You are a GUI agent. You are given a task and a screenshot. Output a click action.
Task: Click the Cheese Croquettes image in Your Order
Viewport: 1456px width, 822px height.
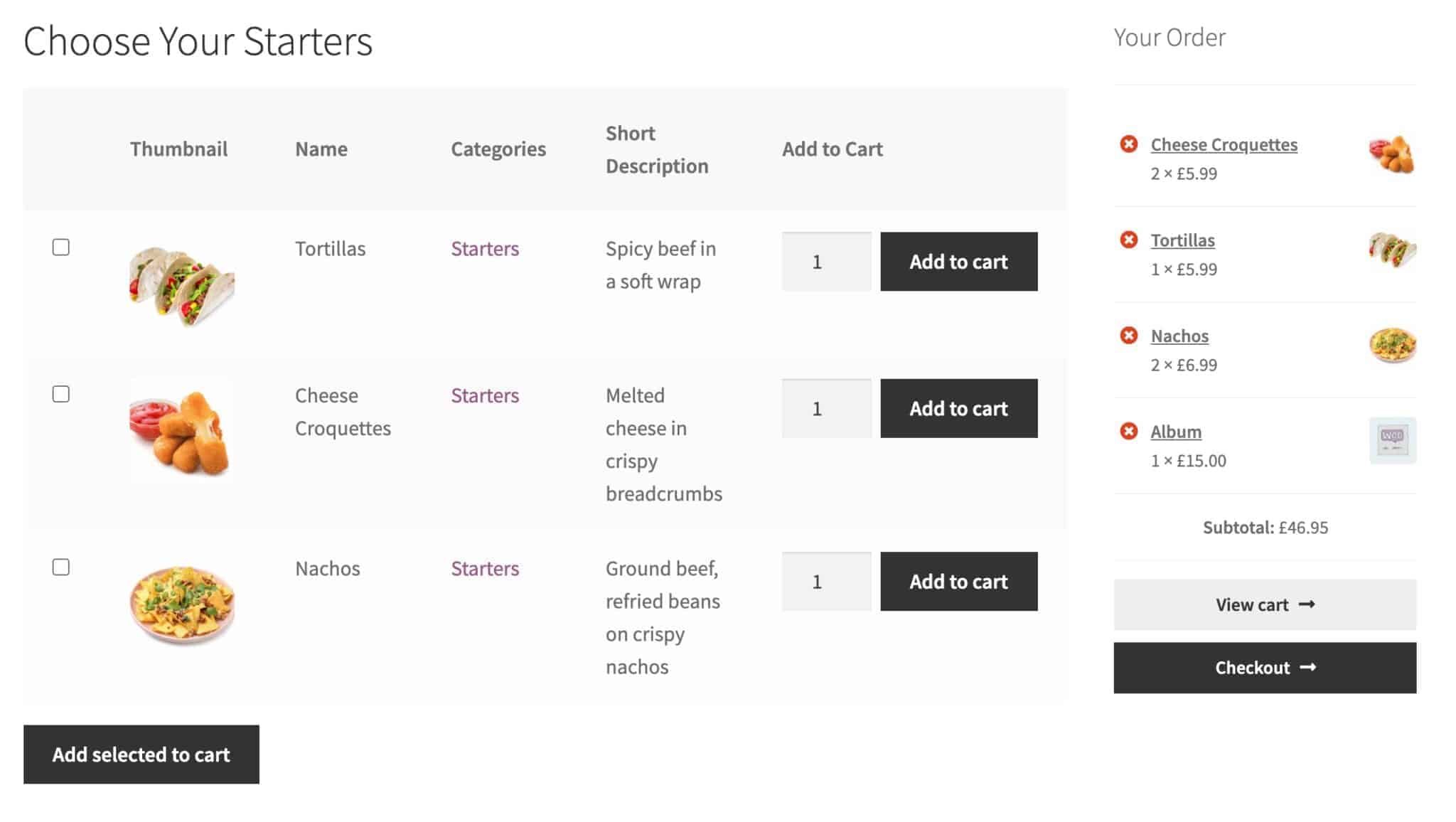pos(1392,154)
